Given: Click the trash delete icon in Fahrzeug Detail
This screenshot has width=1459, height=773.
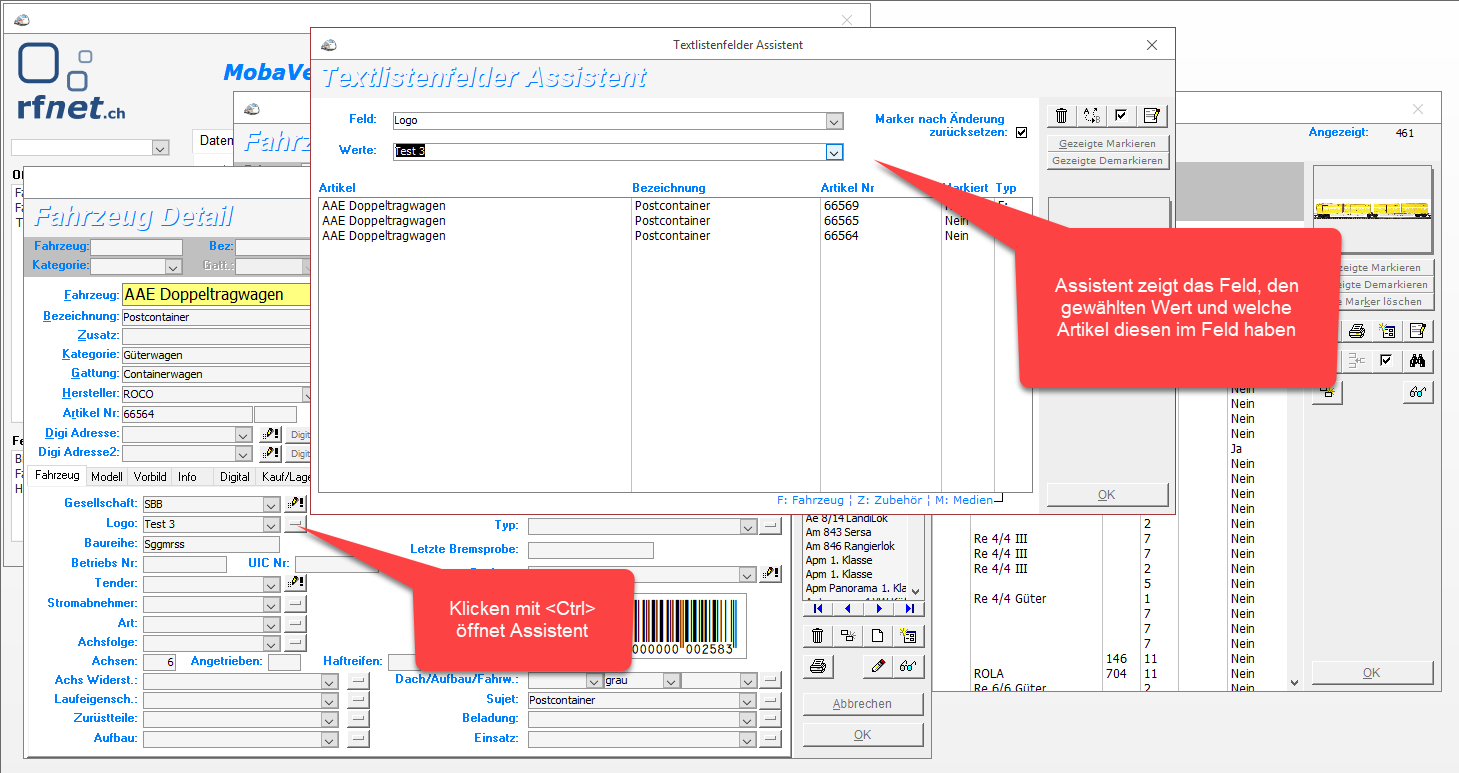Looking at the screenshot, I should coord(818,635).
